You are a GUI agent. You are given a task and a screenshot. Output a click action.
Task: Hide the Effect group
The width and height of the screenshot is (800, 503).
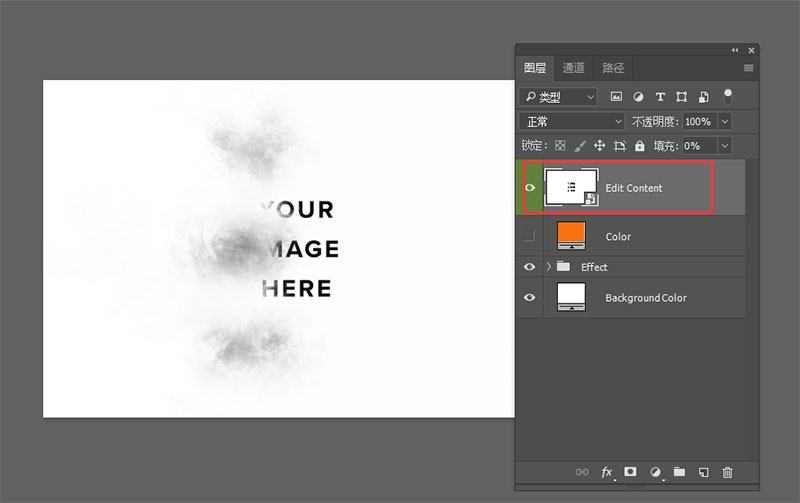coord(530,267)
